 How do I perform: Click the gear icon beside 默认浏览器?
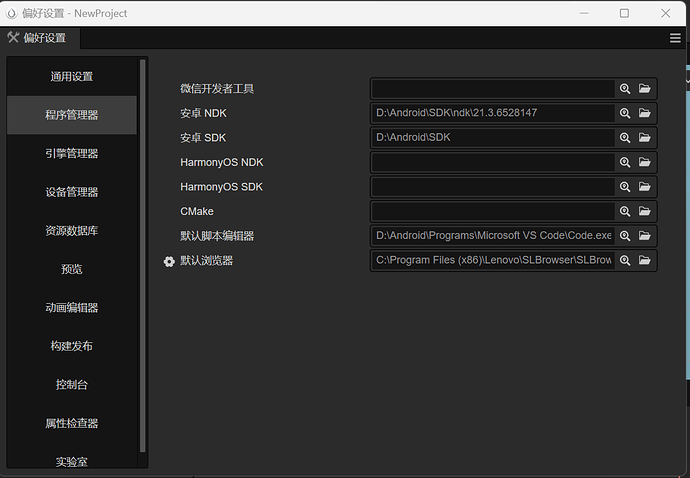(x=169, y=261)
